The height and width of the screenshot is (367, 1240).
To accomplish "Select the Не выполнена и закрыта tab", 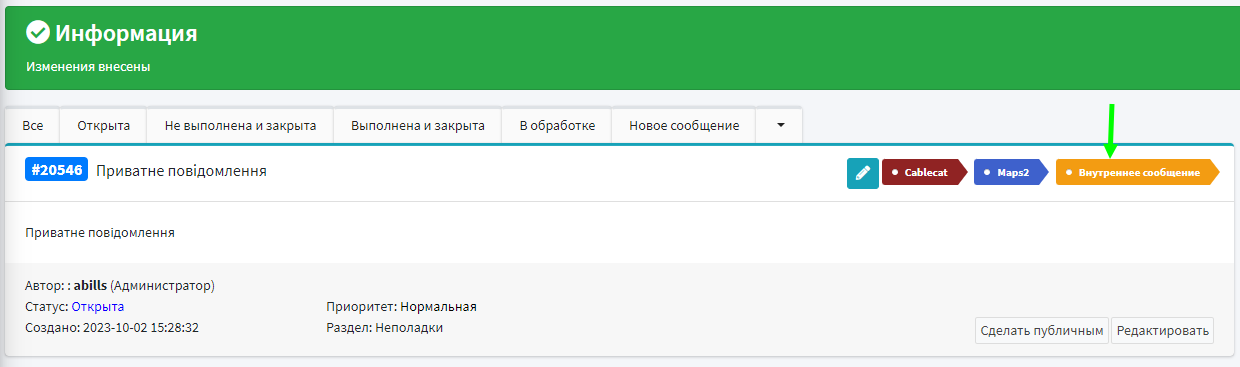I will (x=240, y=126).
